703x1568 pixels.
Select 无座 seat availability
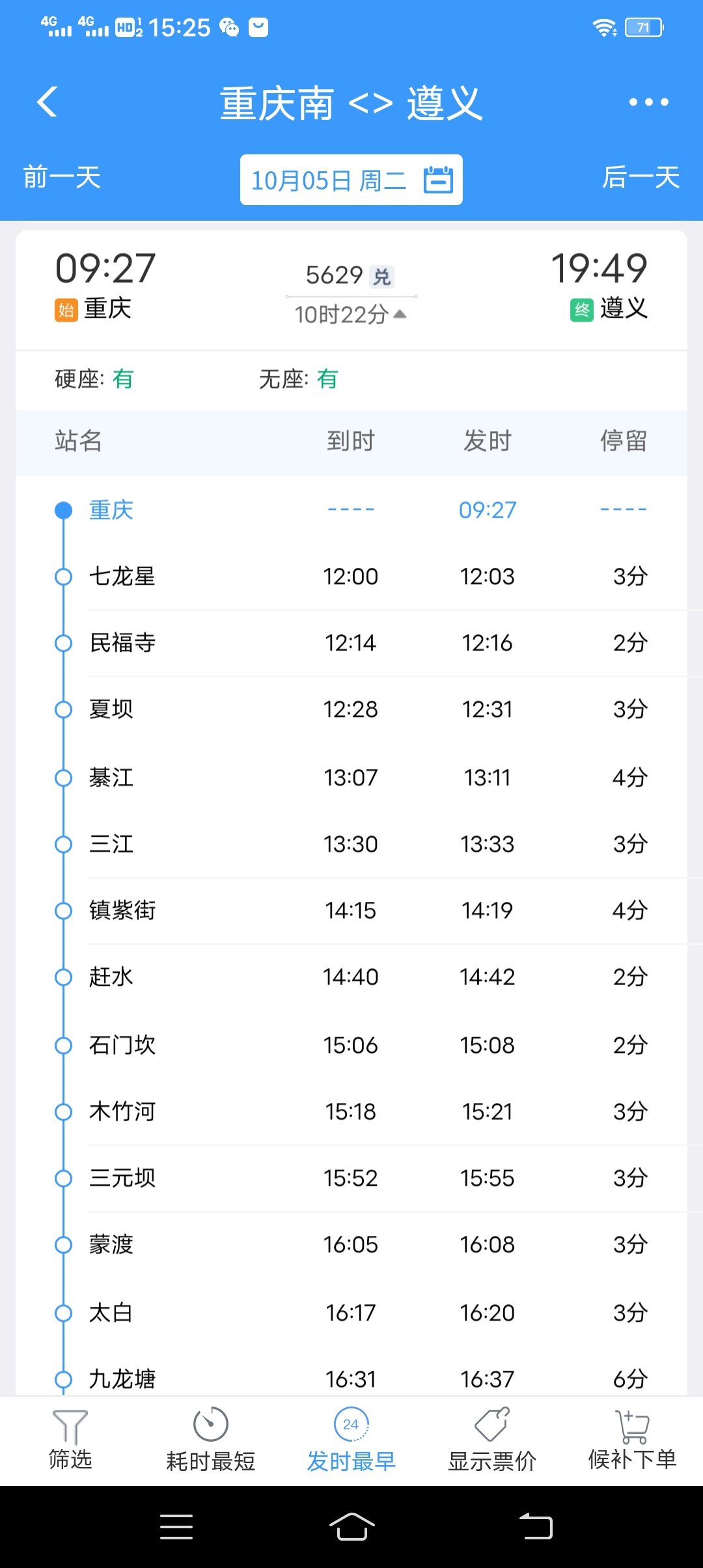[299, 379]
